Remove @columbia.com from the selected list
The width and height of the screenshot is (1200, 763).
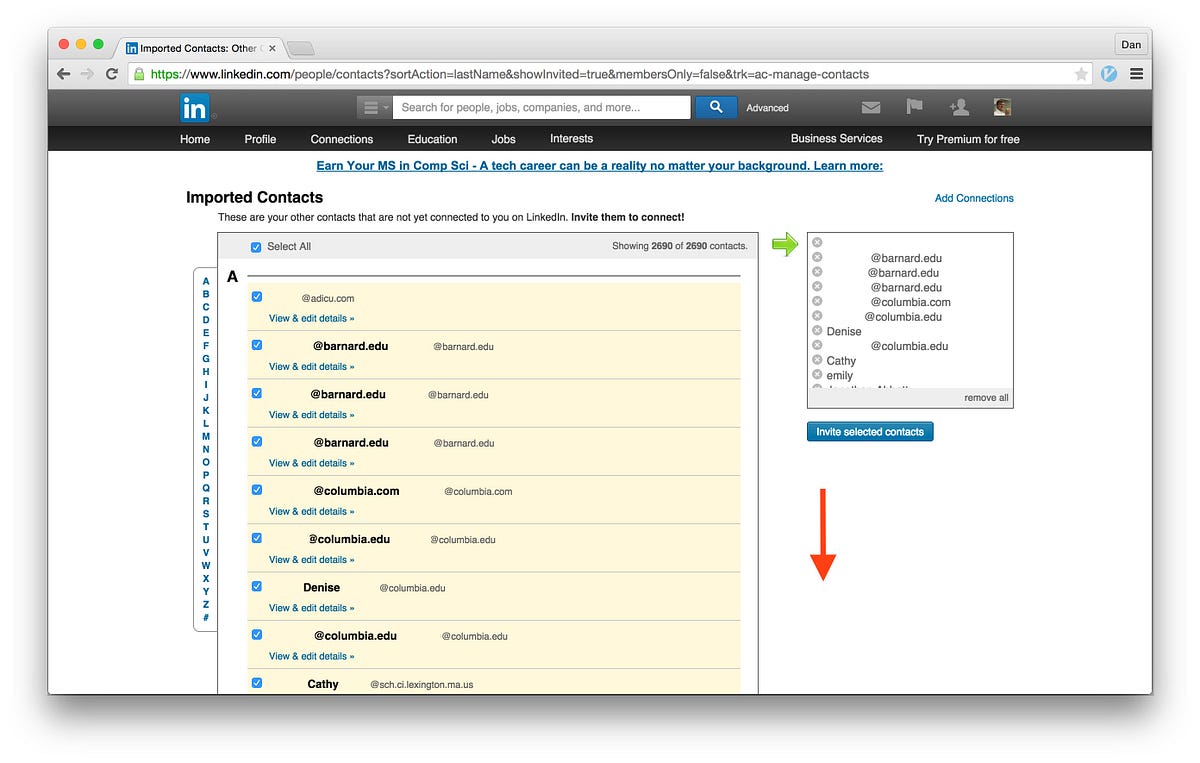coord(817,302)
